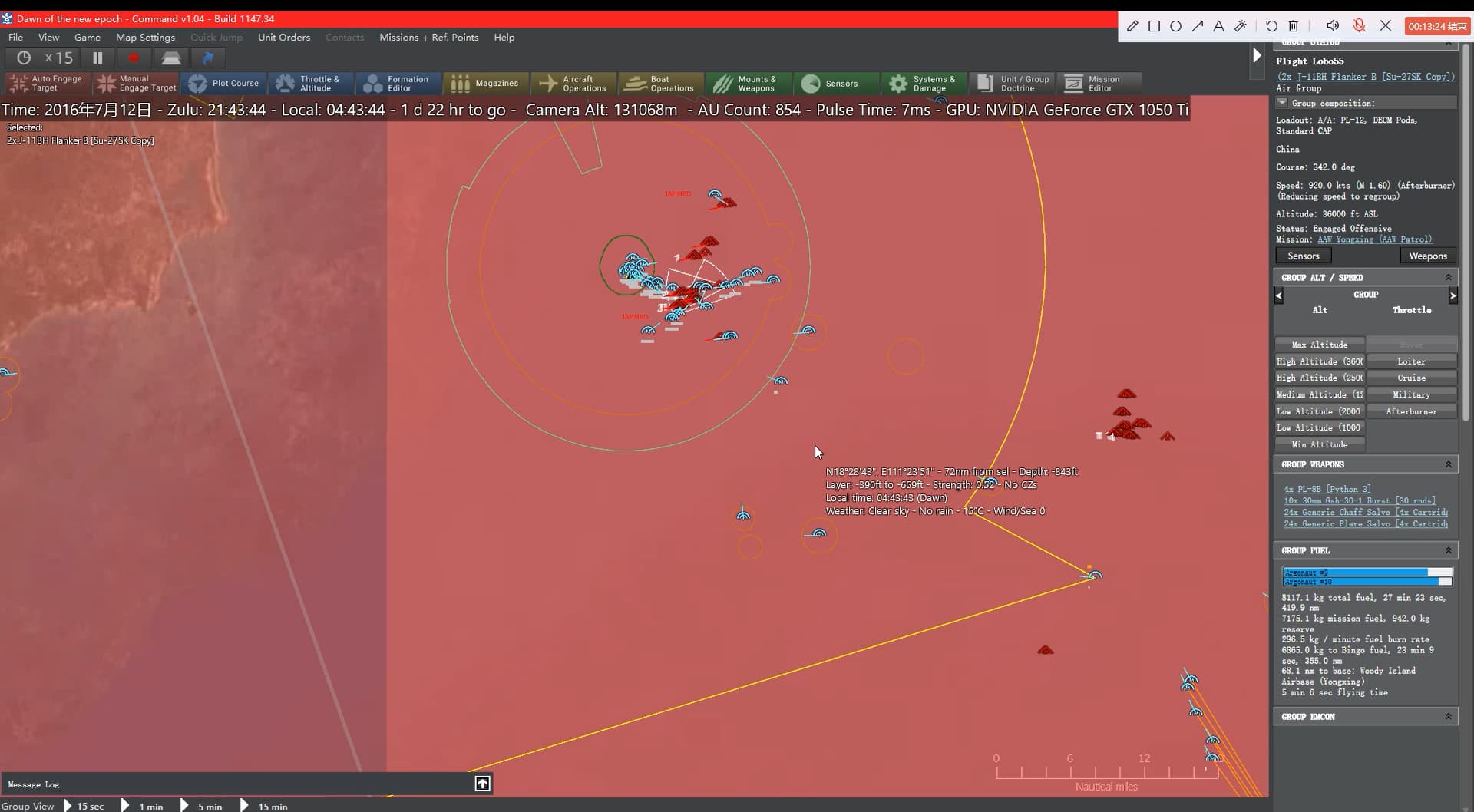Collapse the GROUP ALT / SPEED section
This screenshot has width=1474, height=812.
point(1448,277)
